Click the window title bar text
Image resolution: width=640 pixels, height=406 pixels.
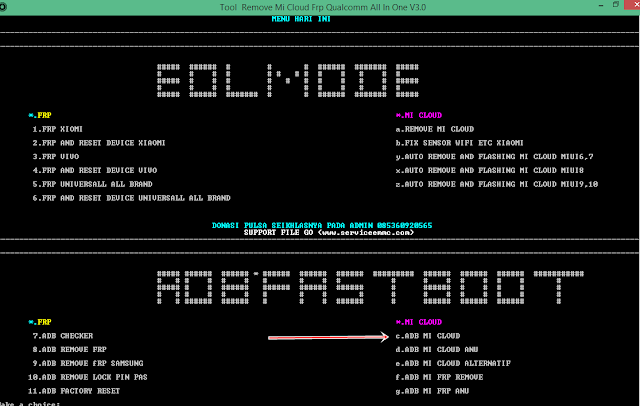point(322,7)
